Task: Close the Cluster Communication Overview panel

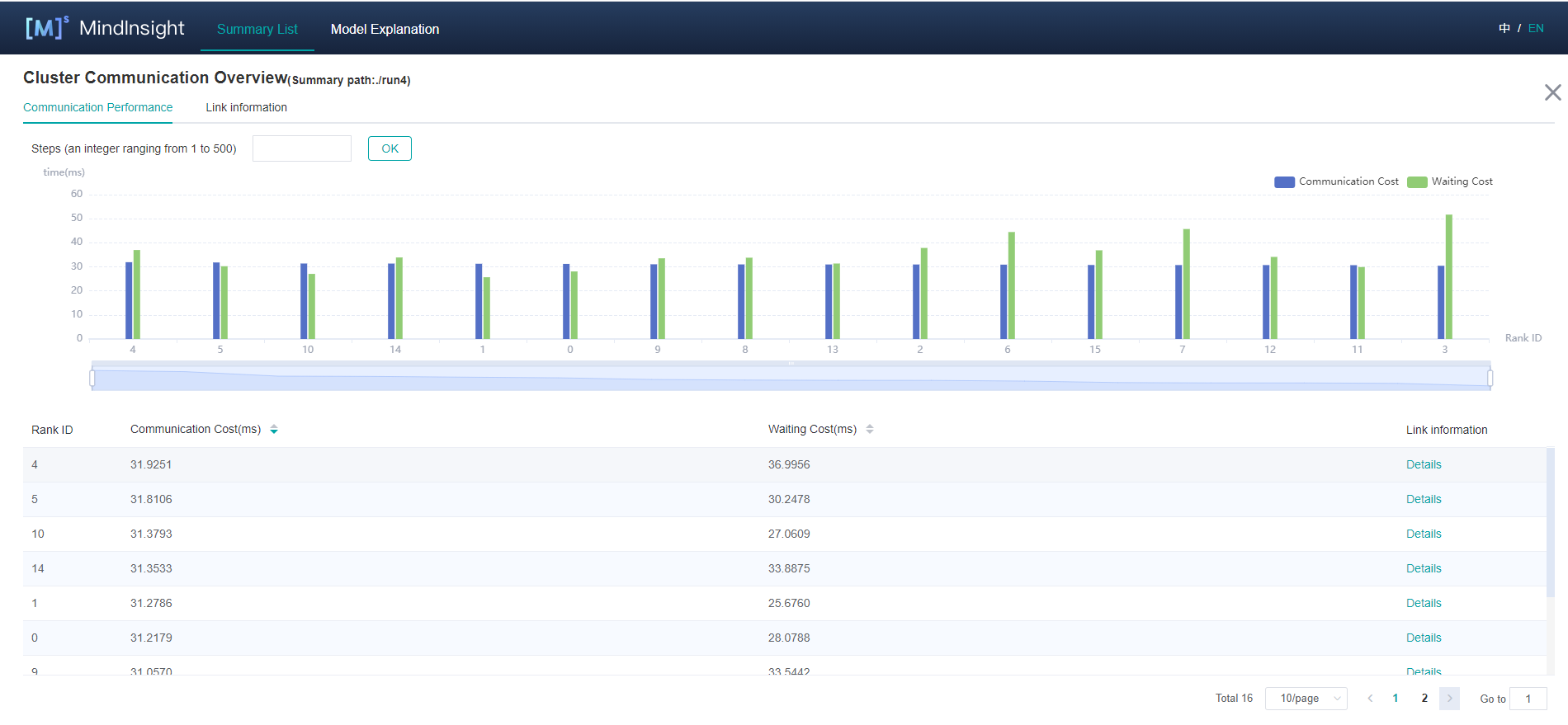Action: pyautogui.click(x=1552, y=92)
